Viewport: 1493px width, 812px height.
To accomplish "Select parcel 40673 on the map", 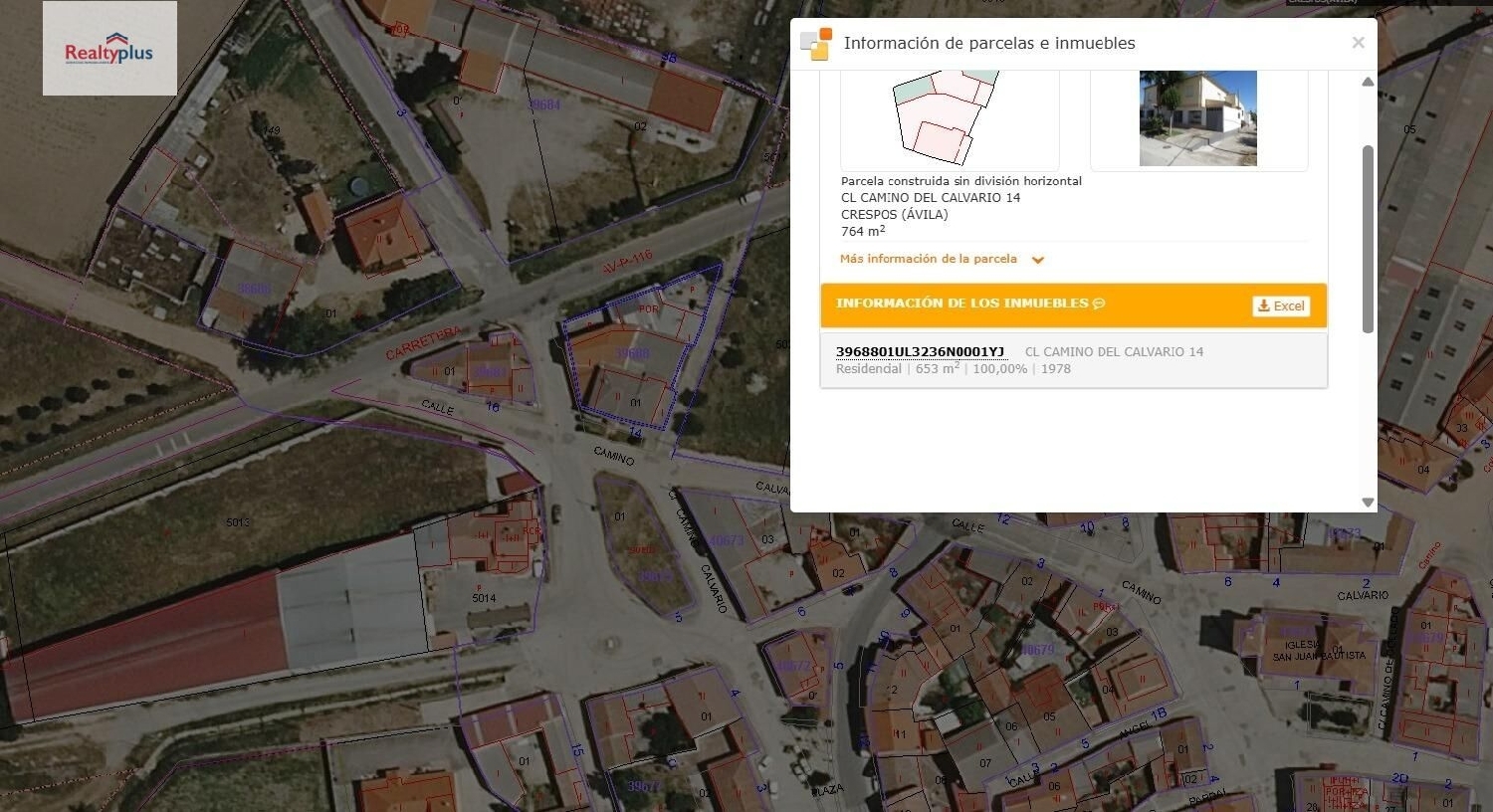I will point(728,540).
